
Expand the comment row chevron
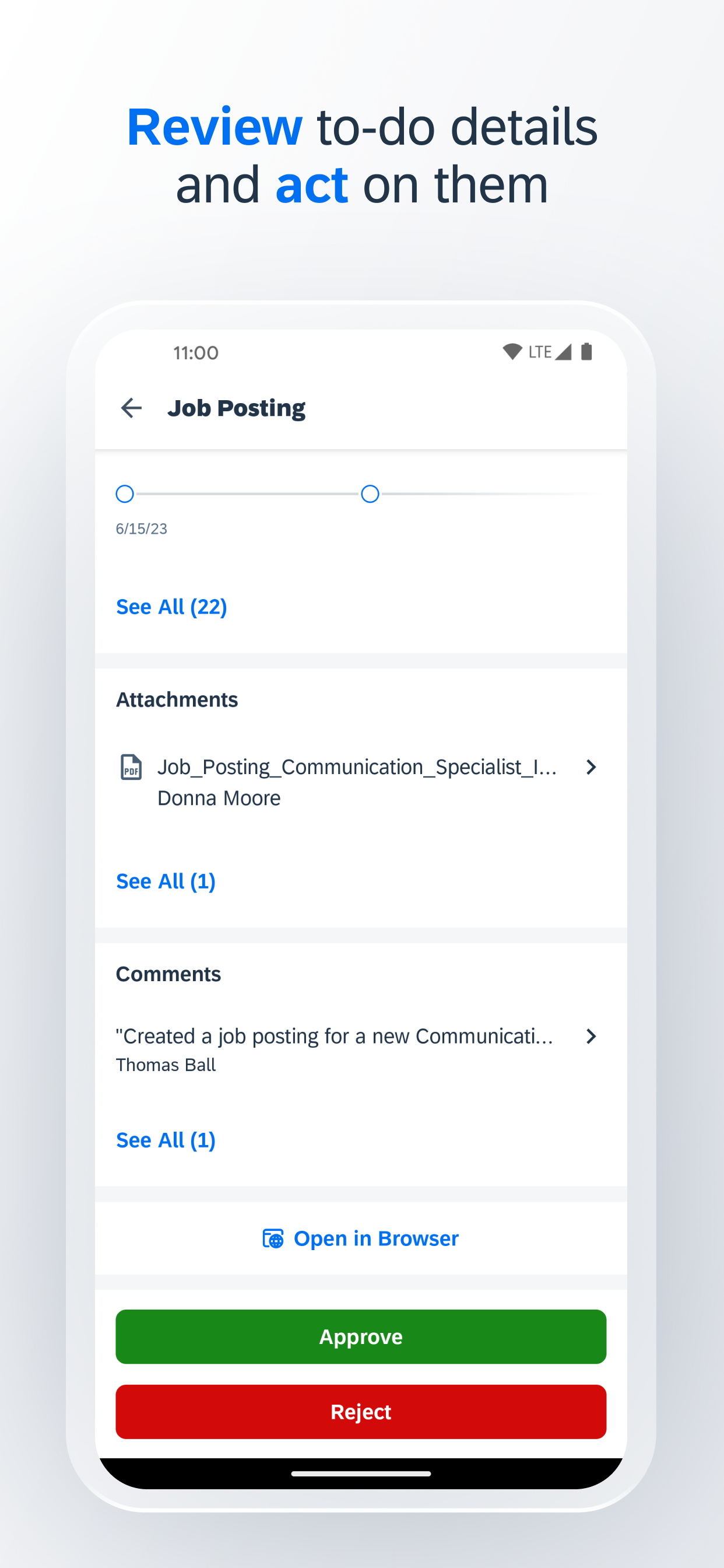[591, 1036]
